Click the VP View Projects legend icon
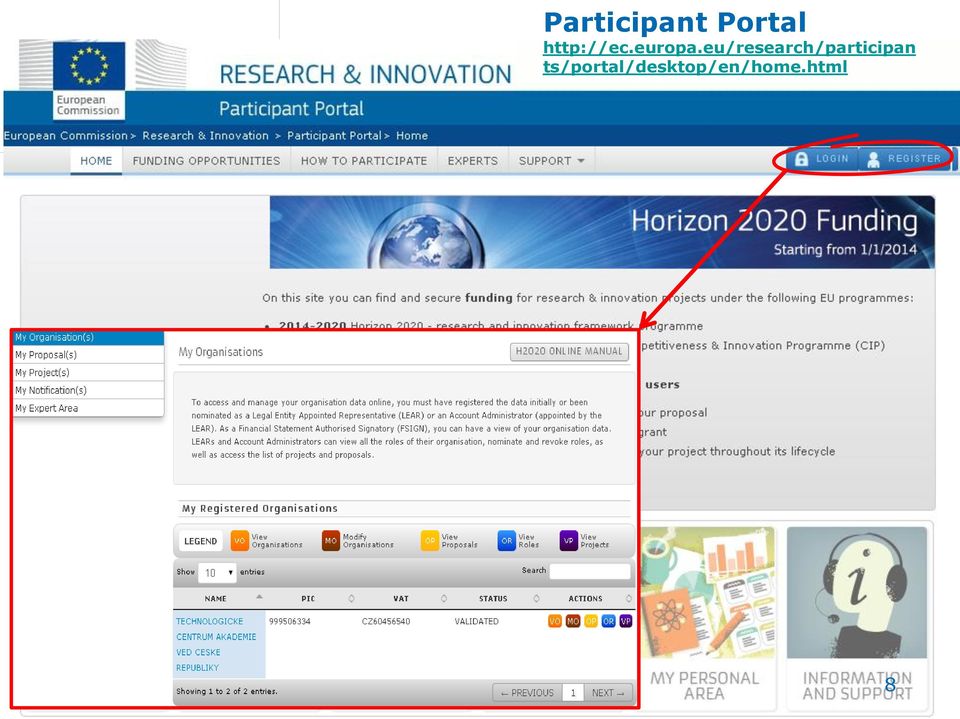 pyautogui.click(x=568, y=541)
